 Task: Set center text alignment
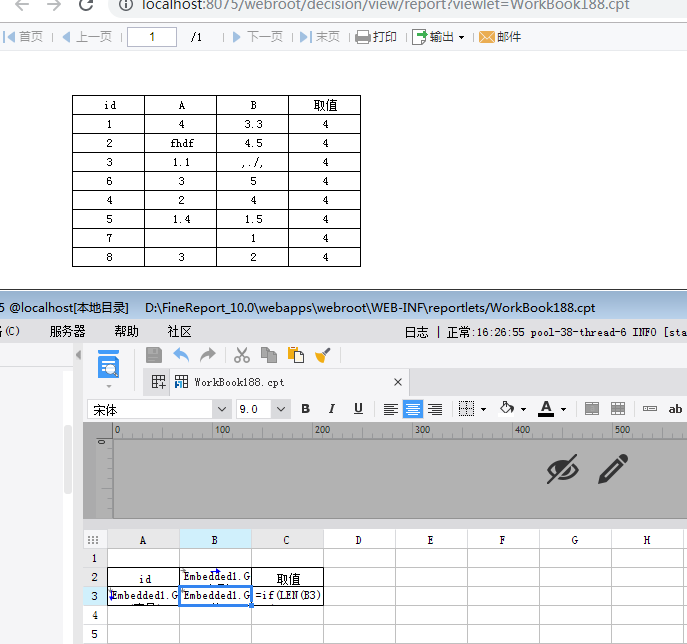(x=413, y=409)
